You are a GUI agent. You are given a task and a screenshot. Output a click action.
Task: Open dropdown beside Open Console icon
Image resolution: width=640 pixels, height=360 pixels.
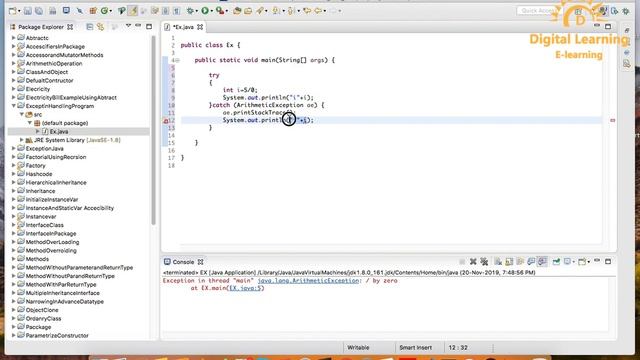588,262
